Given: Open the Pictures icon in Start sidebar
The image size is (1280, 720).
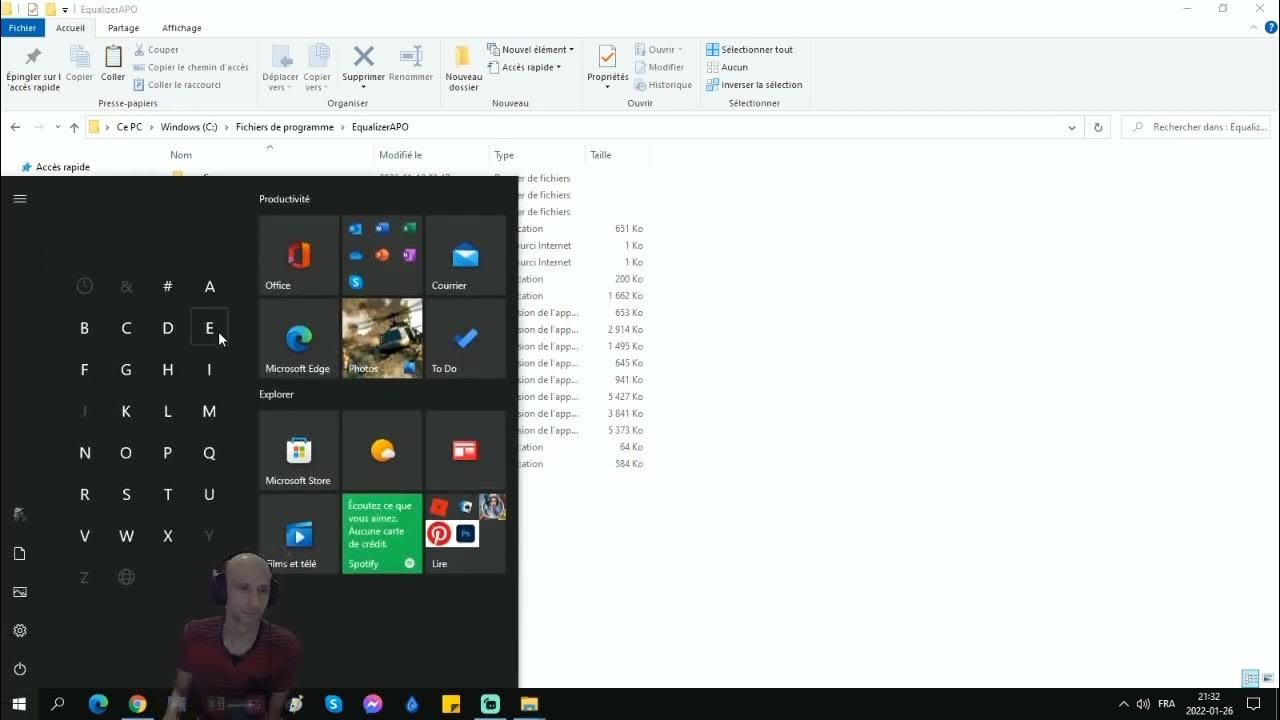Looking at the screenshot, I should 20,592.
